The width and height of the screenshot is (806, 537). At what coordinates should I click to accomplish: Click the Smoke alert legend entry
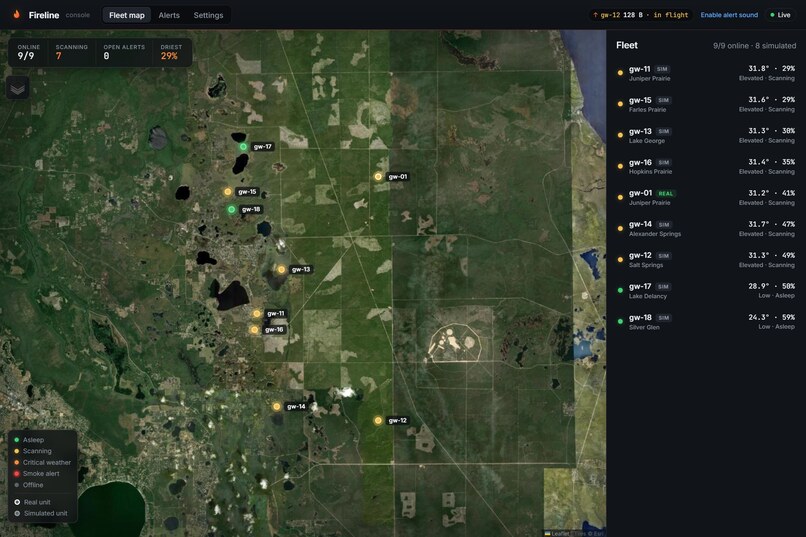point(36,474)
